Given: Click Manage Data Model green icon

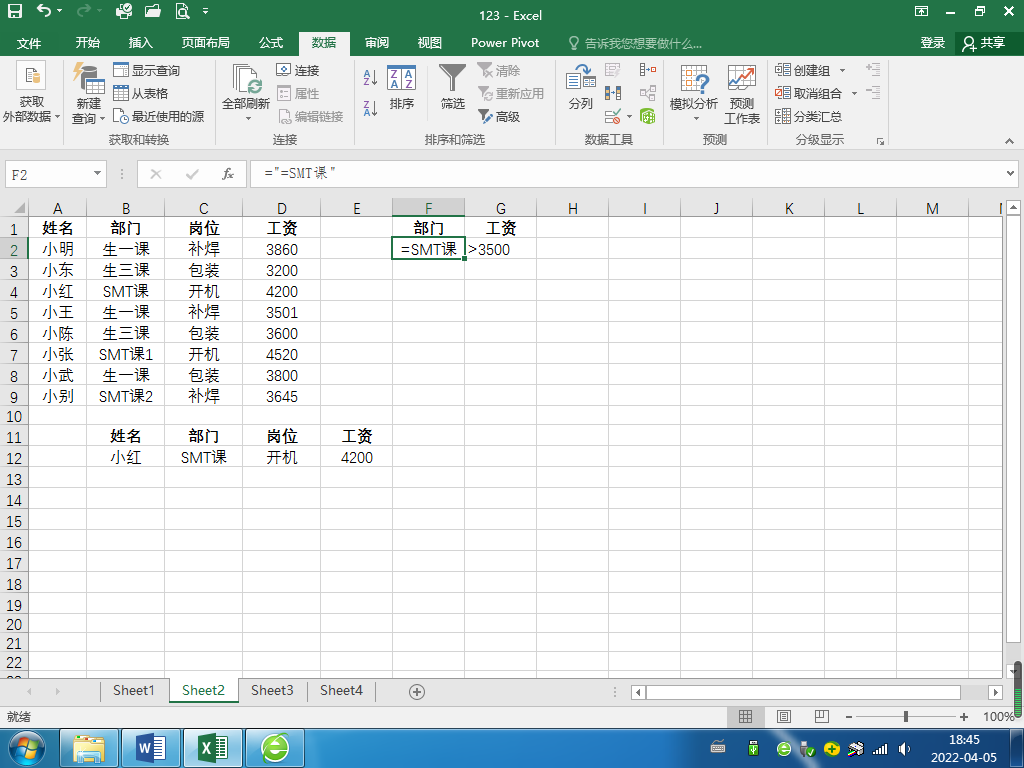Looking at the screenshot, I should click(x=647, y=116).
